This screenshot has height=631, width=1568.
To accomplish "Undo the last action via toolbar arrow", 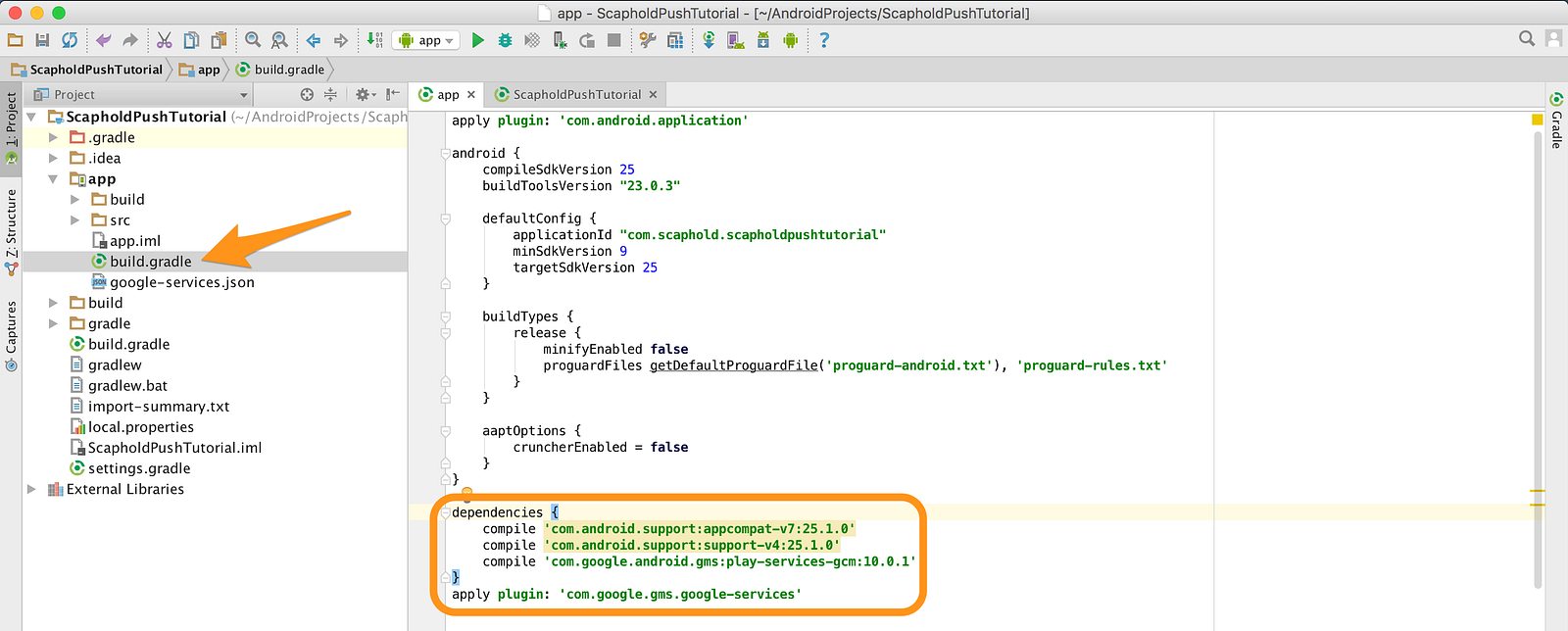I will click(x=103, y=40).
